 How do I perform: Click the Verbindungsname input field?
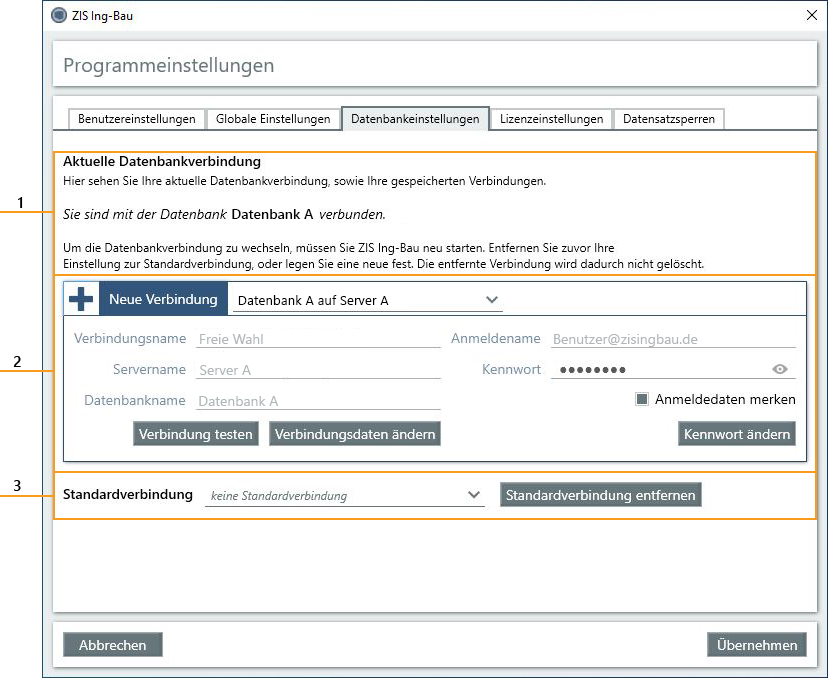click(317, 338)
